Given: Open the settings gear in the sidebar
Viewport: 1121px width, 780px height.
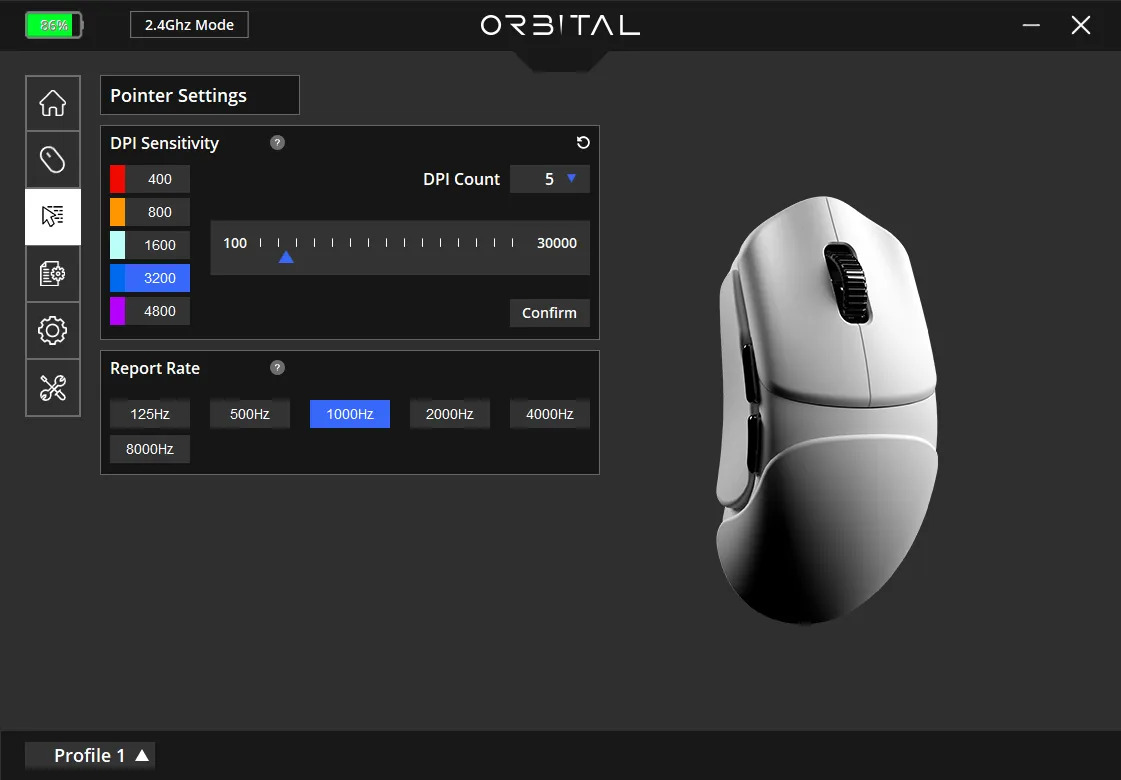Looking at the screenshot, I should pos(52,331).
